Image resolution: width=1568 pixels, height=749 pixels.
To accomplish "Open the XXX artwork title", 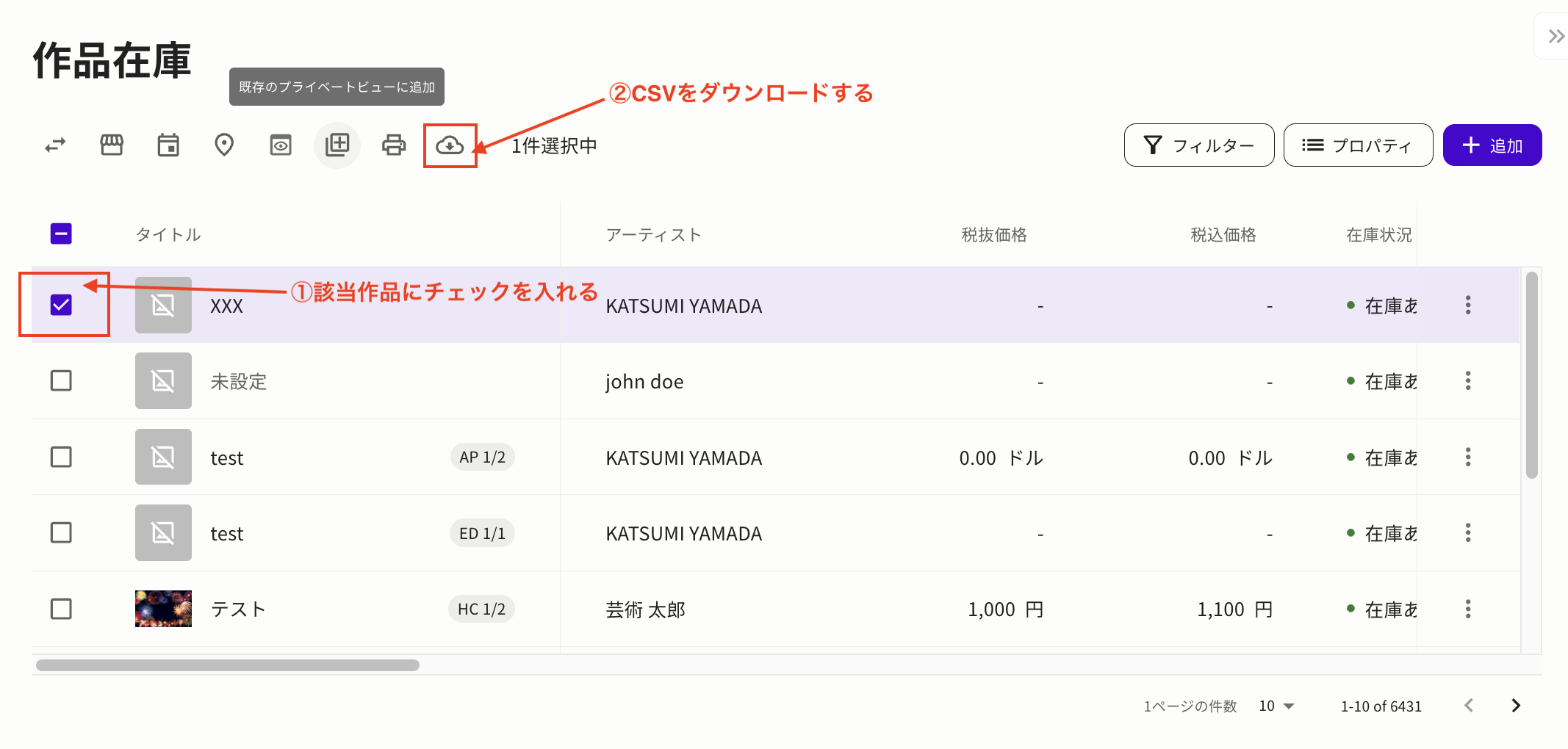I will (x=226, y=306).
